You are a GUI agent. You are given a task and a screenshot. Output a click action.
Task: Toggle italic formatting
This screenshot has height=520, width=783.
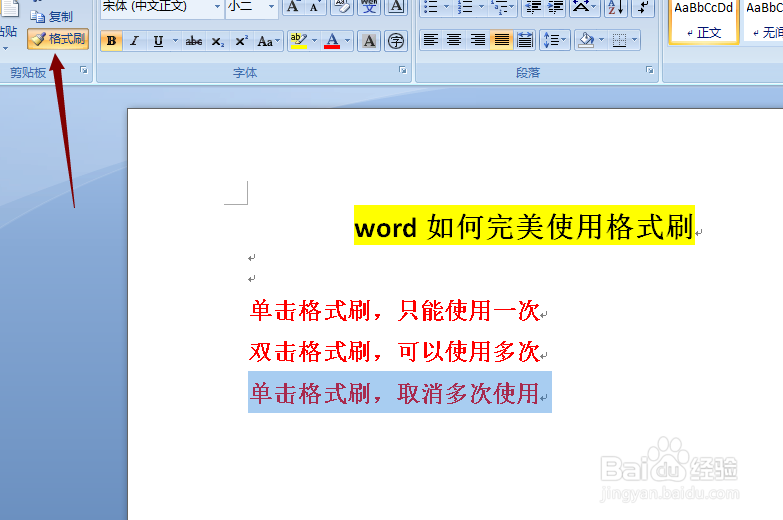coord(134,41)
